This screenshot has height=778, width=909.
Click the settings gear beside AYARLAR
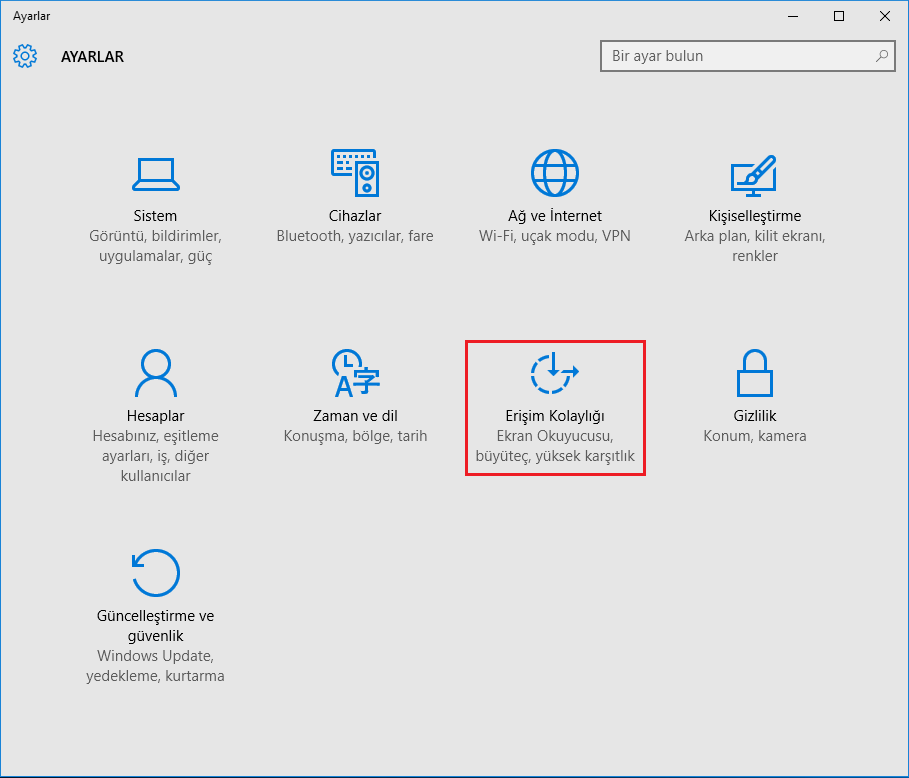tap(25, 56)
